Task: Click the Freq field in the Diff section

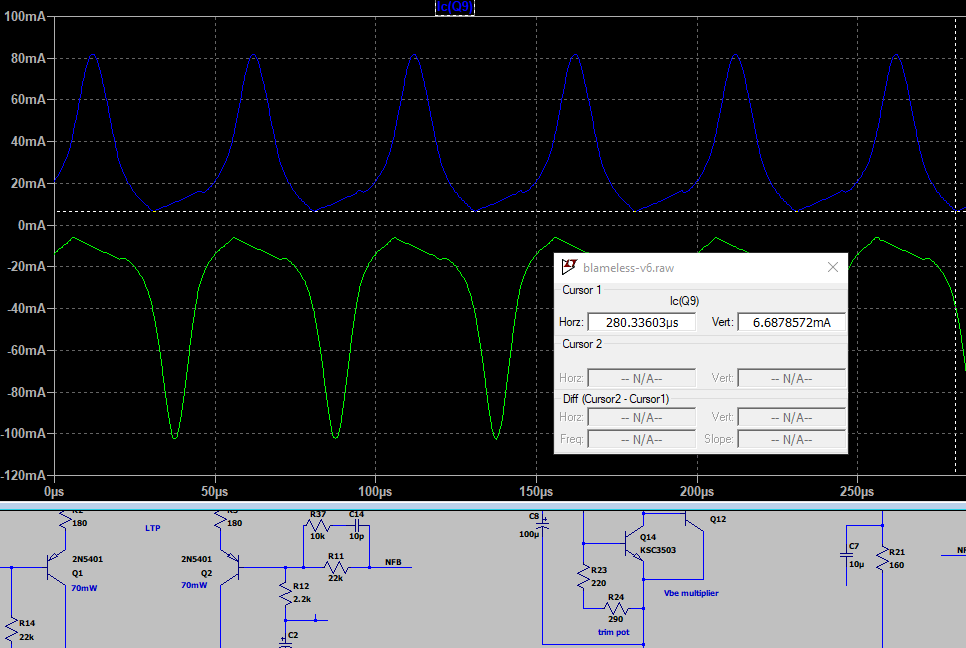Action: (x=641, y=439)
